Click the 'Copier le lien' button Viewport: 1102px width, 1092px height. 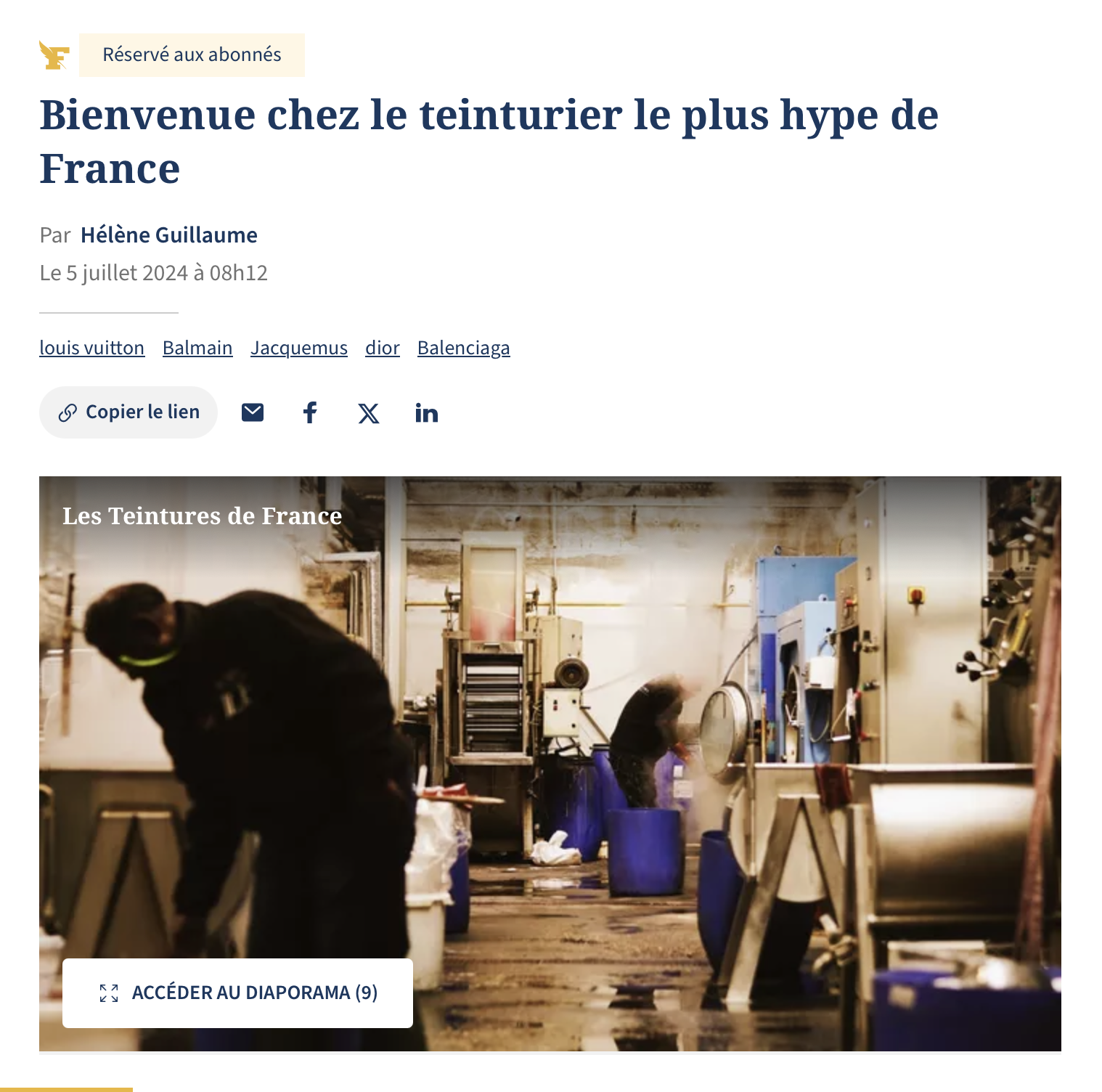128,412
